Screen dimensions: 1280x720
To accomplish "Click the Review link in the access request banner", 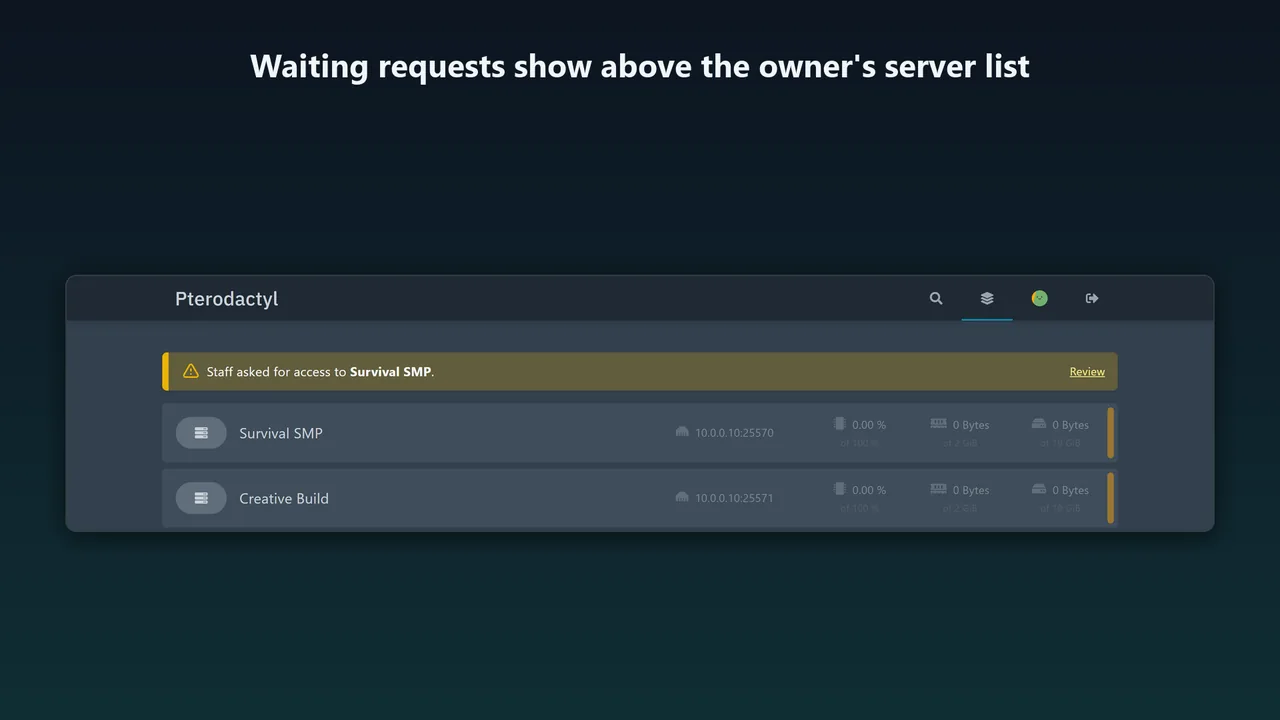I will coord(1087,372).
